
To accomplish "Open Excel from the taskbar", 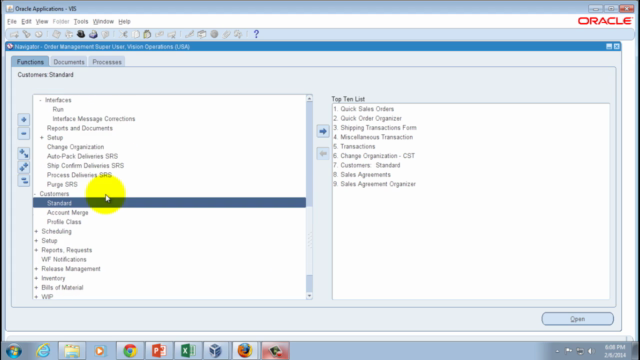I will [x=188, y=351].
